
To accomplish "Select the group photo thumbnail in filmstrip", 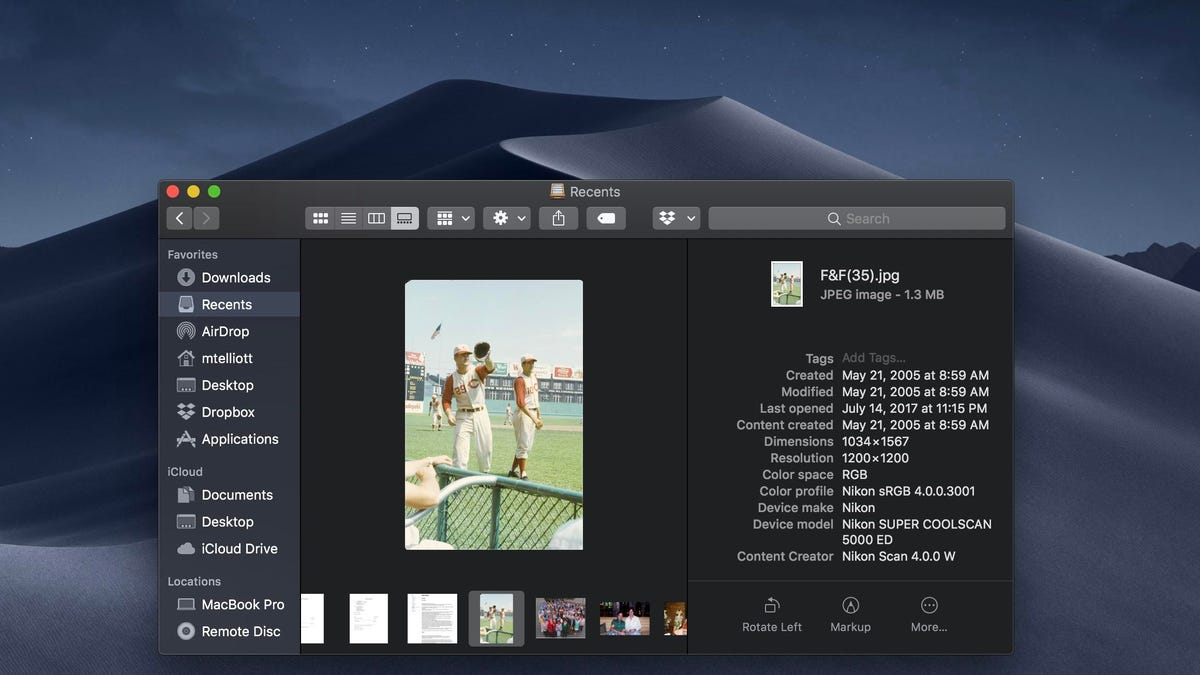I will point(560,618).
